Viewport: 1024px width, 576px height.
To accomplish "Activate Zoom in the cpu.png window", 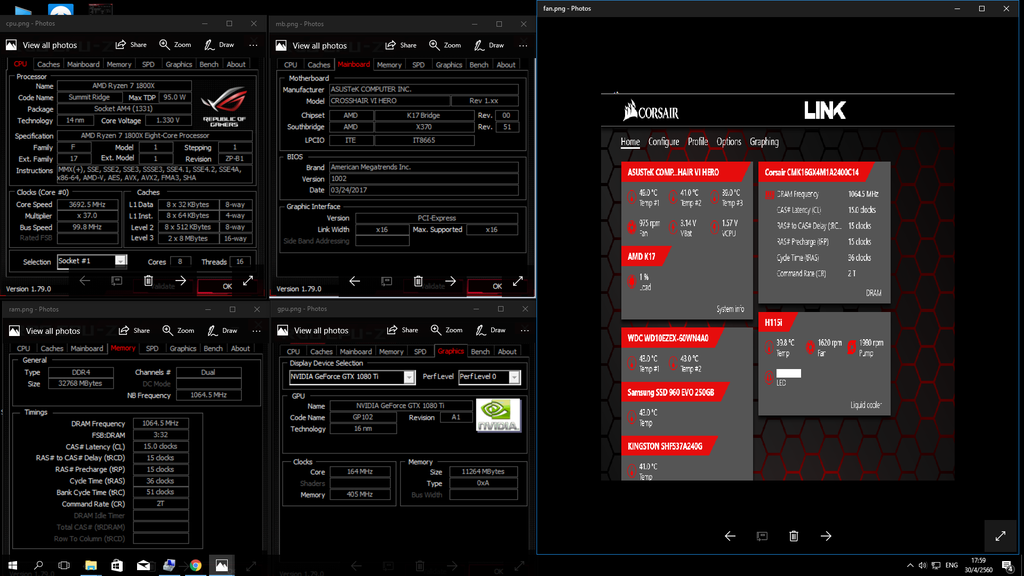I will tap(175, 45).
